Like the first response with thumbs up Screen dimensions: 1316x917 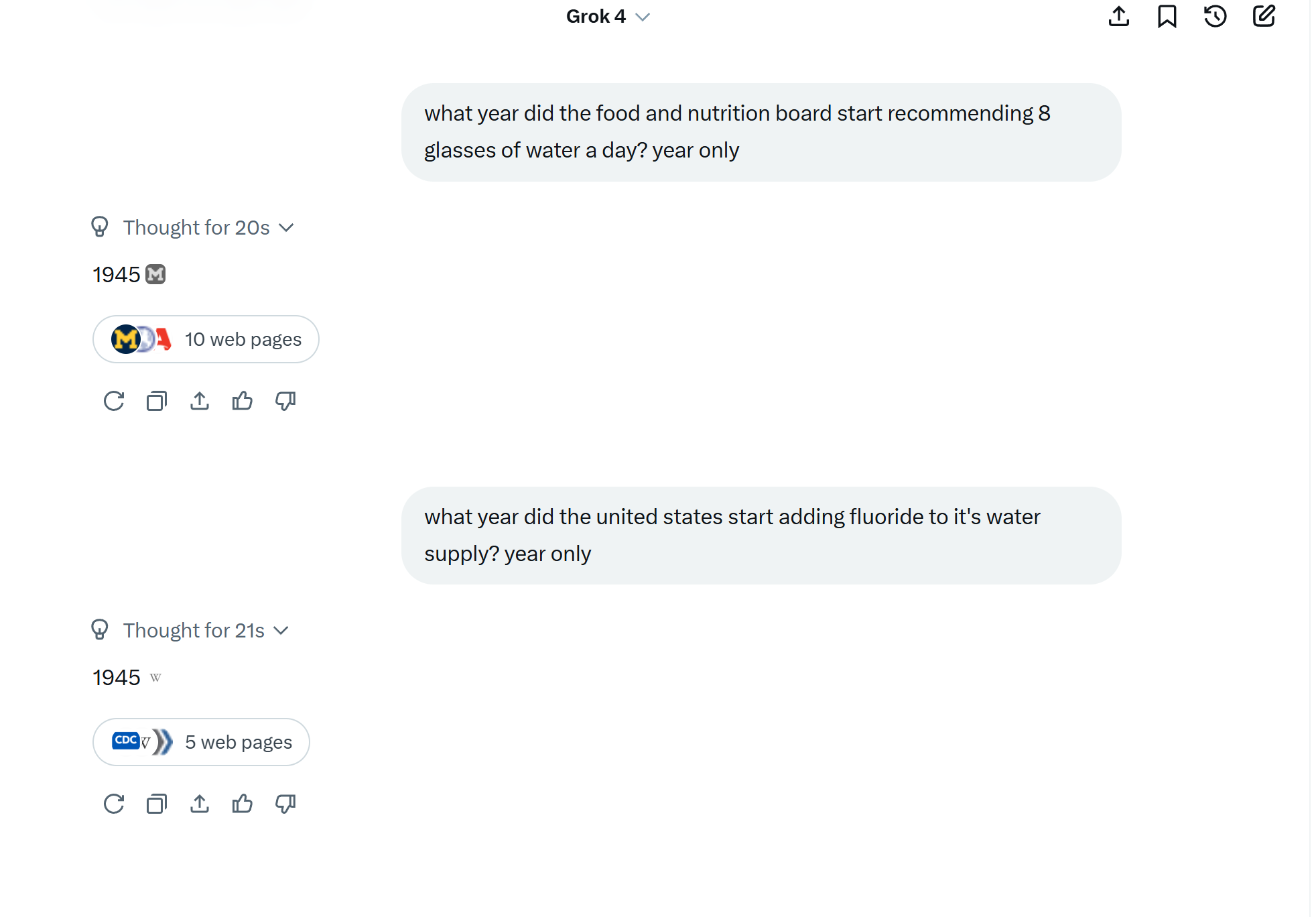[x=243, y=401]
